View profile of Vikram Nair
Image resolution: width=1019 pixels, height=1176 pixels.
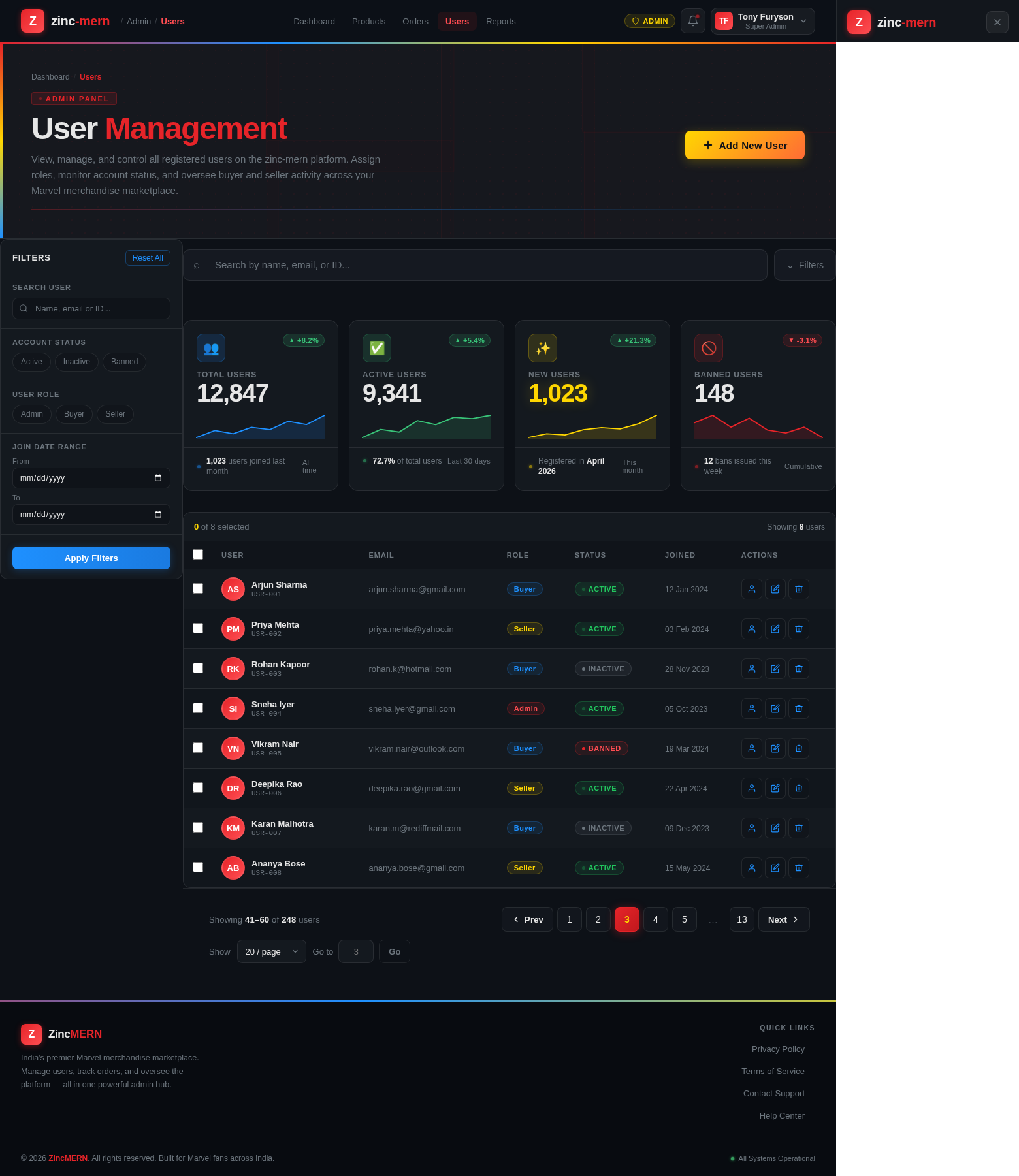[752, 748]
